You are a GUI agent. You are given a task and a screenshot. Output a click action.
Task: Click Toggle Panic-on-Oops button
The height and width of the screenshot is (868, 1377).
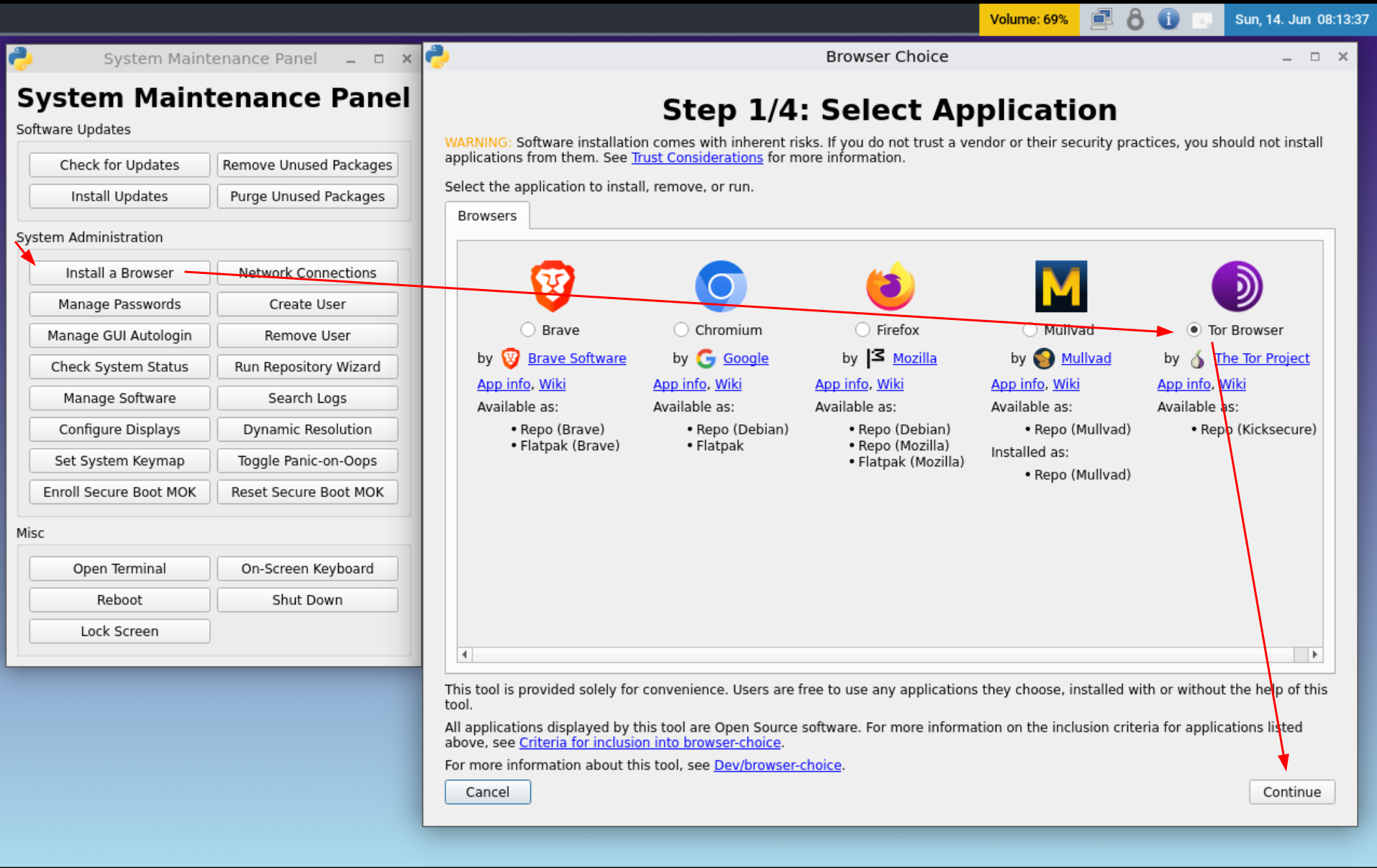[x=307, y=461]
